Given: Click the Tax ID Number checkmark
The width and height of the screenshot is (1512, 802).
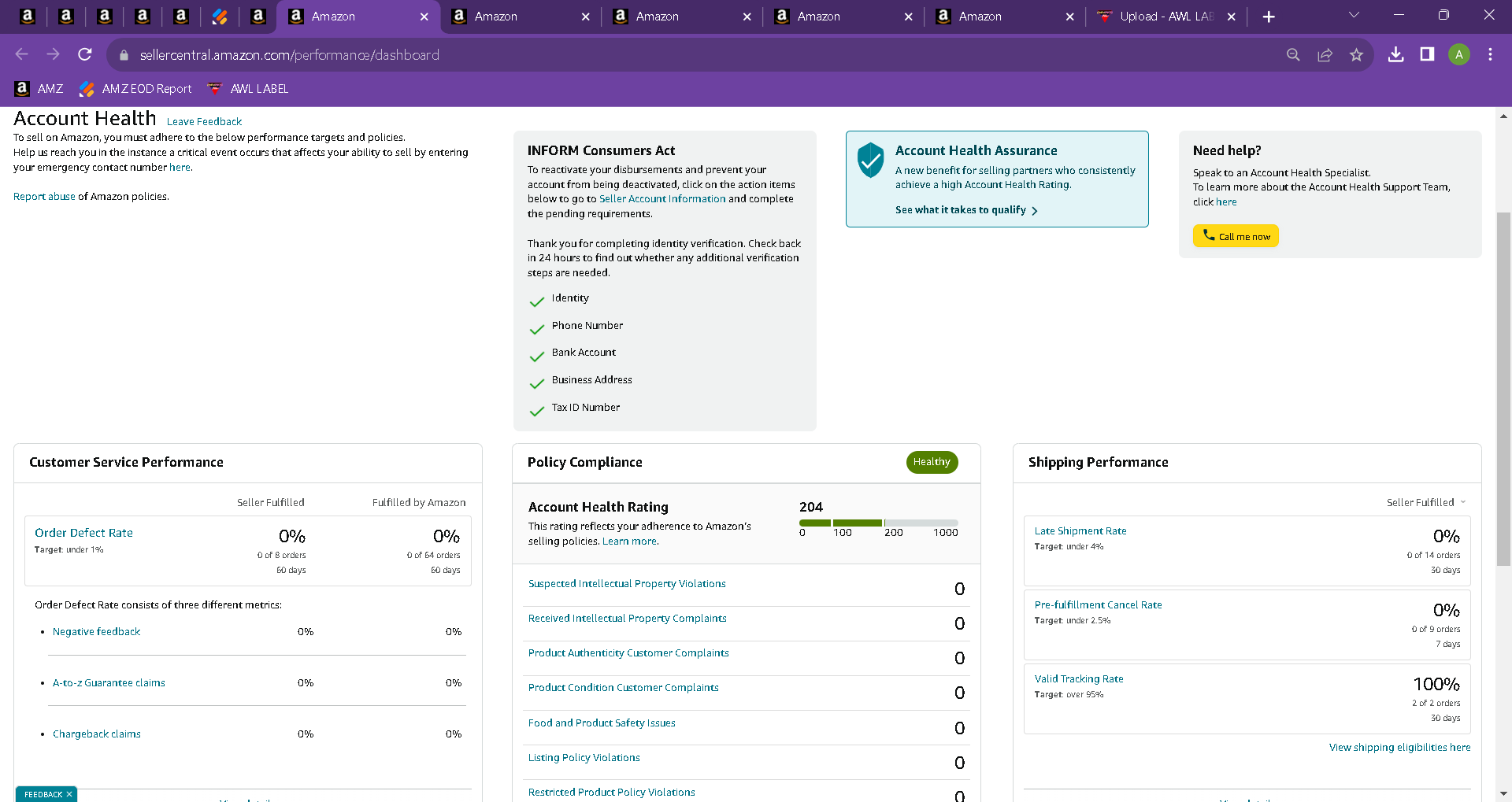Looking at the screenshot, I should pos(537,411).
